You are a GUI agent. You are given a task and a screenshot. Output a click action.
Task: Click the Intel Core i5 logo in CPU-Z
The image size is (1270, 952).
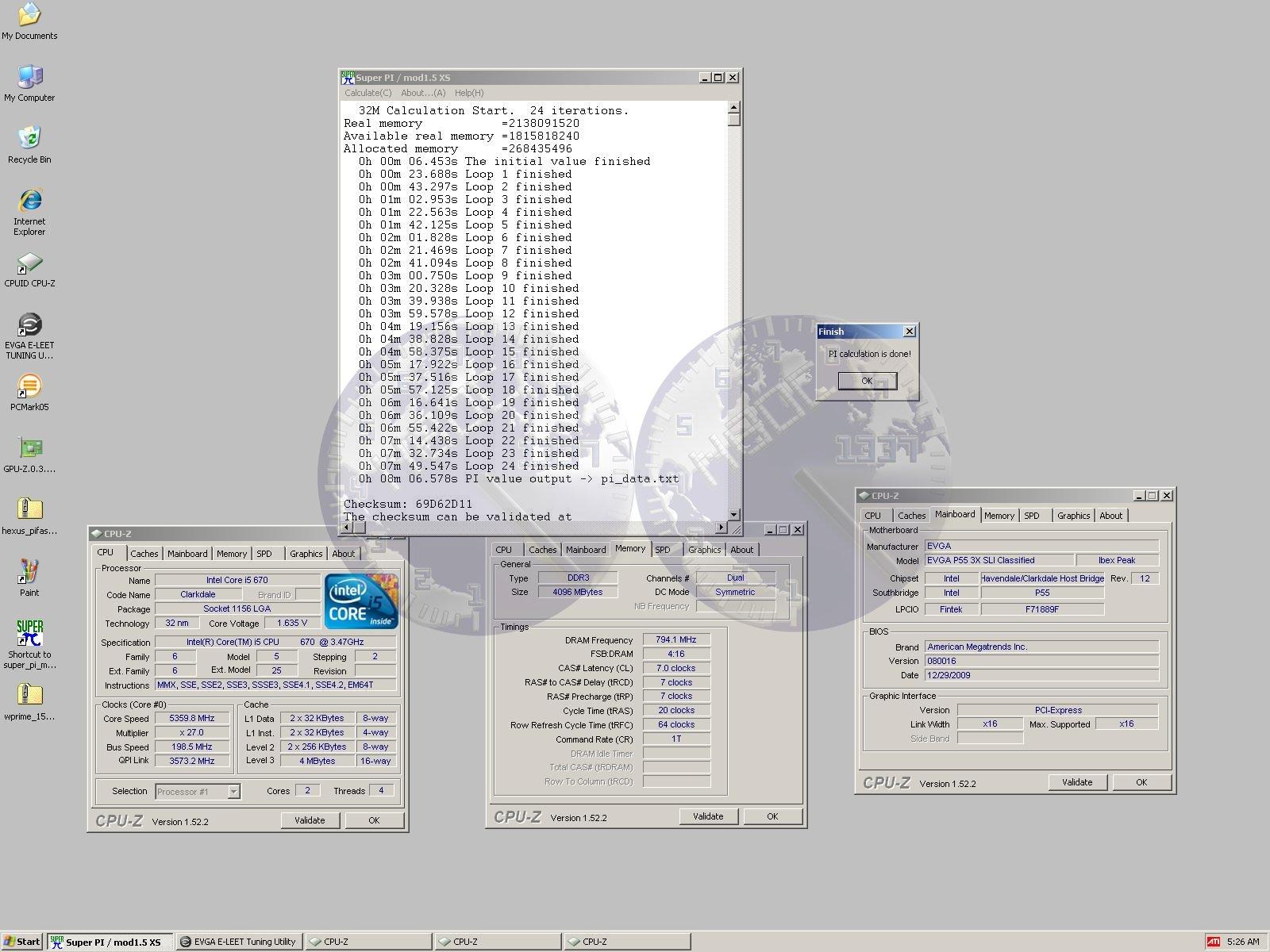(x=361, y=601)
